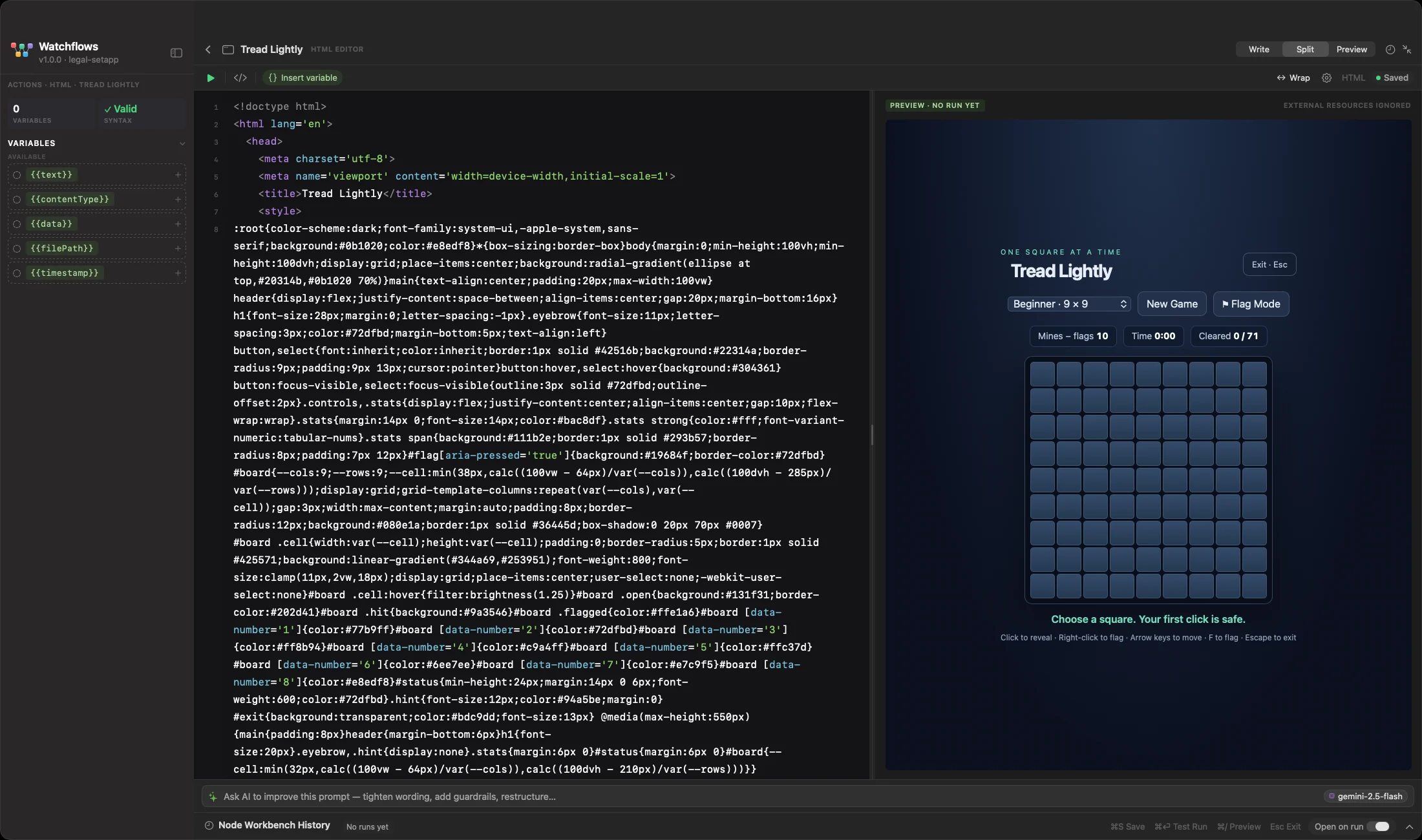Open editor settings gear icon

coord(1326,78)
